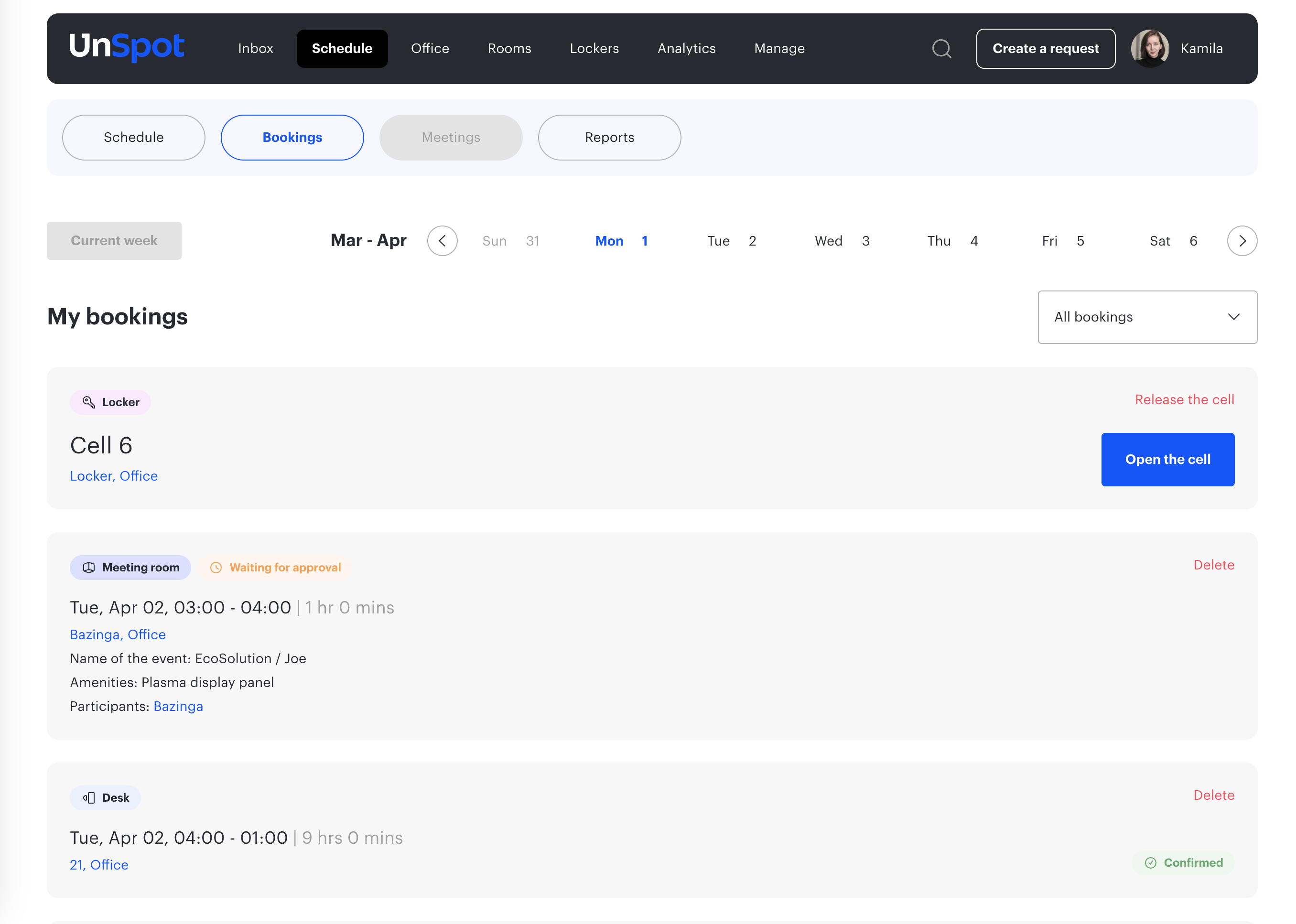Click the Cell 6 title
The height and width of the screenshot is (924, 1296).
pyautogui.click(x=101, y=445)
